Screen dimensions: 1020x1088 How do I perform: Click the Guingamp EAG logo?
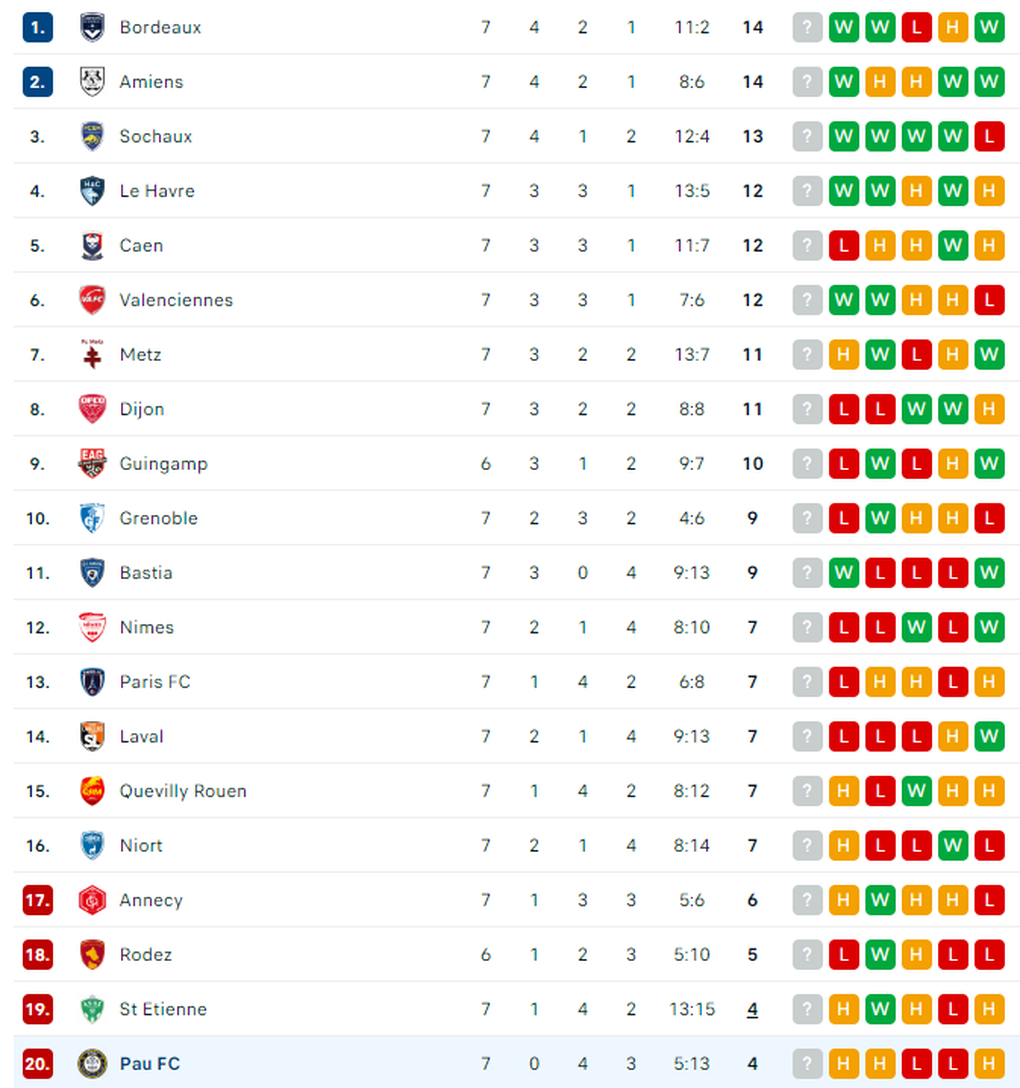click(92, 464)
